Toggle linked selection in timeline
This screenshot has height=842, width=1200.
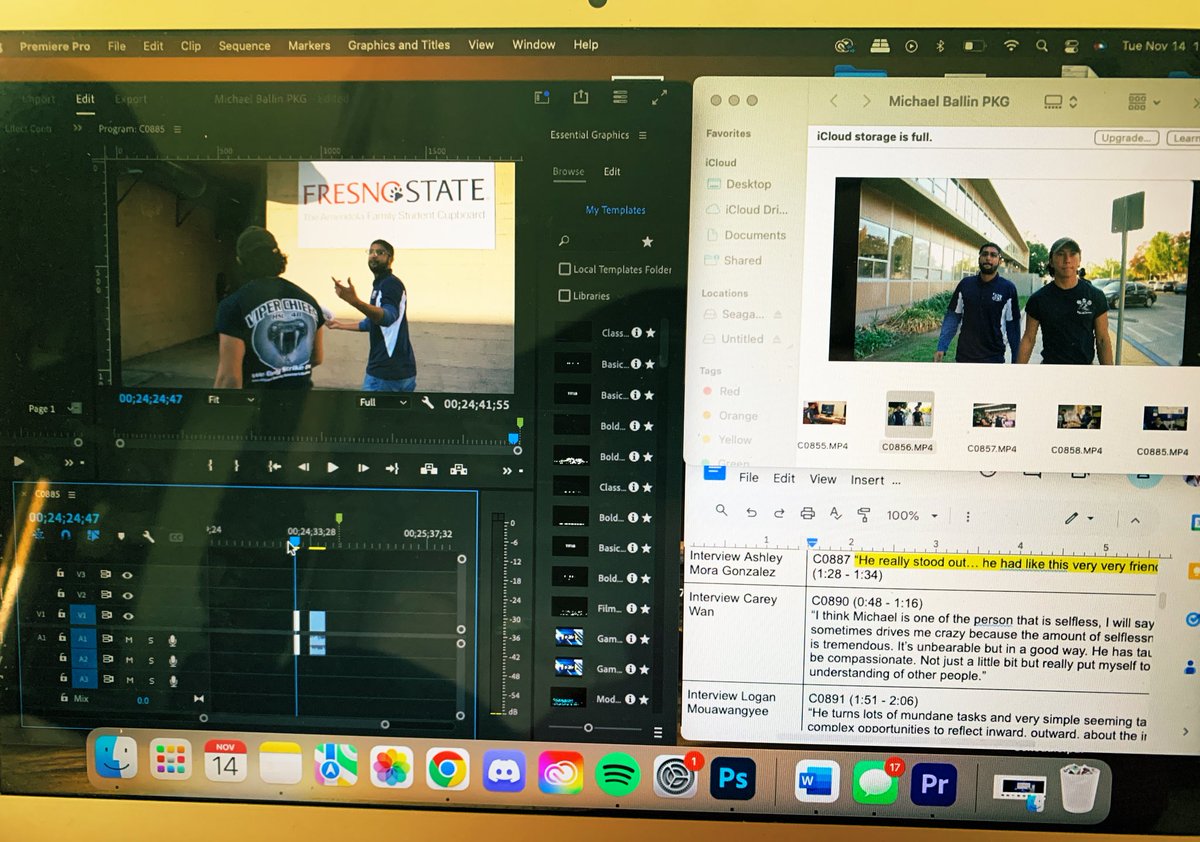click(93, 535)
